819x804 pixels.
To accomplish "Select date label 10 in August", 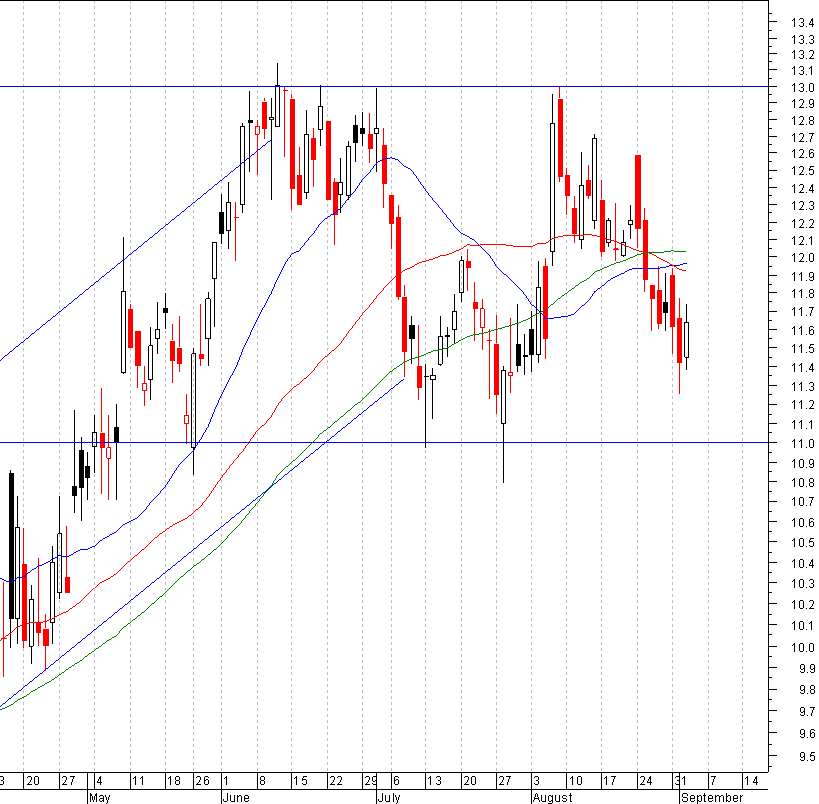I will (x=576, y=781).
